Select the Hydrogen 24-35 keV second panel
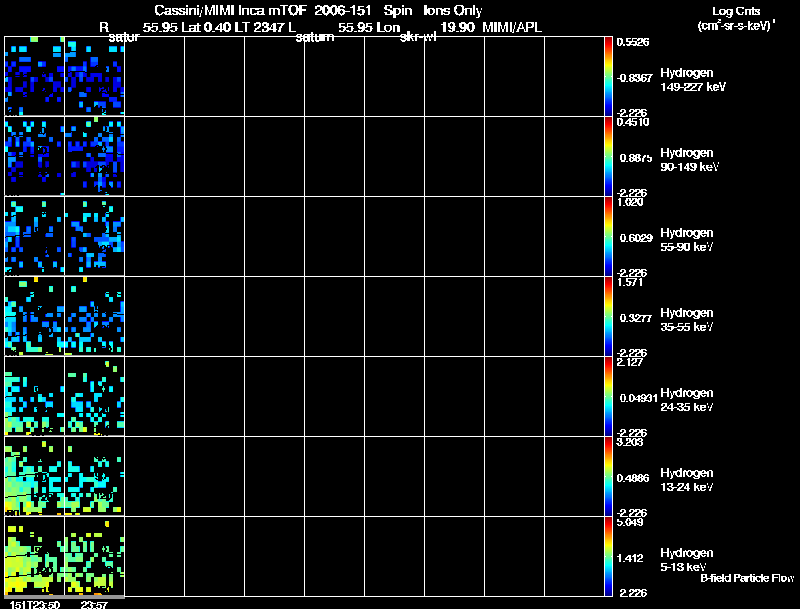The height and width of the screenshot is (609, 800). pyautogui.click(x=94, y=396)
